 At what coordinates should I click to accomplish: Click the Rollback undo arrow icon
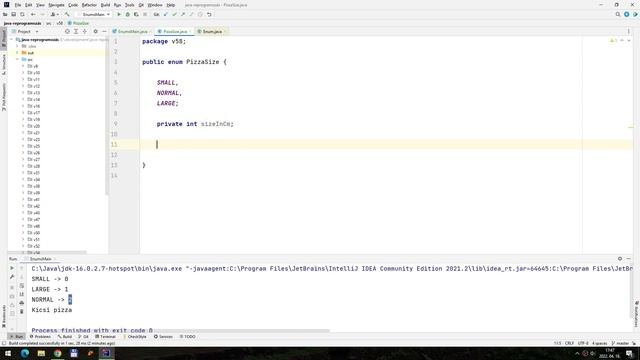[209, 14]
